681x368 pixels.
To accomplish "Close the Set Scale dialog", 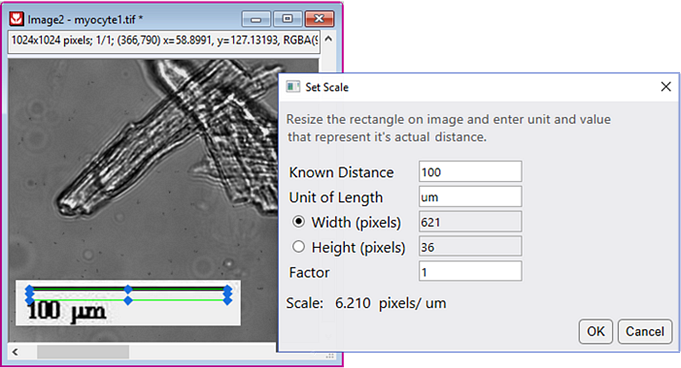I will pos(666,86).
